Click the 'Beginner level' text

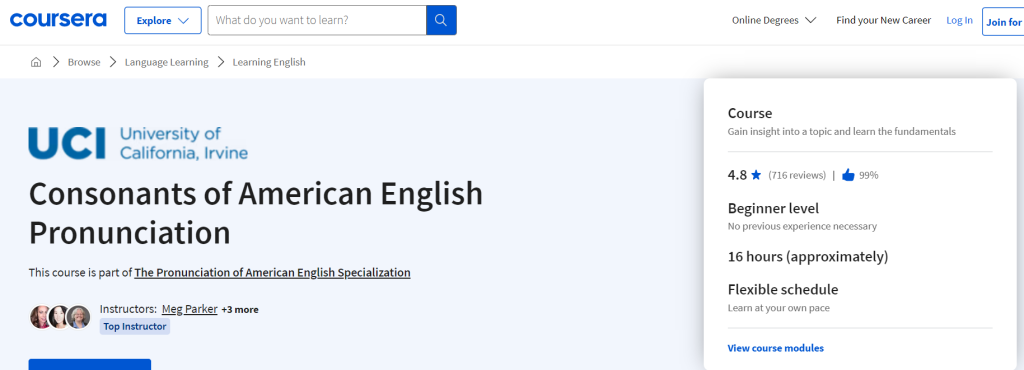[773, 209]
